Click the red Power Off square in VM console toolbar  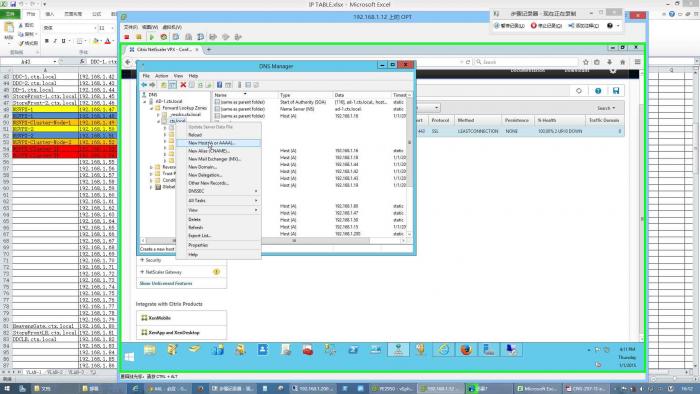tap(127, 37)
